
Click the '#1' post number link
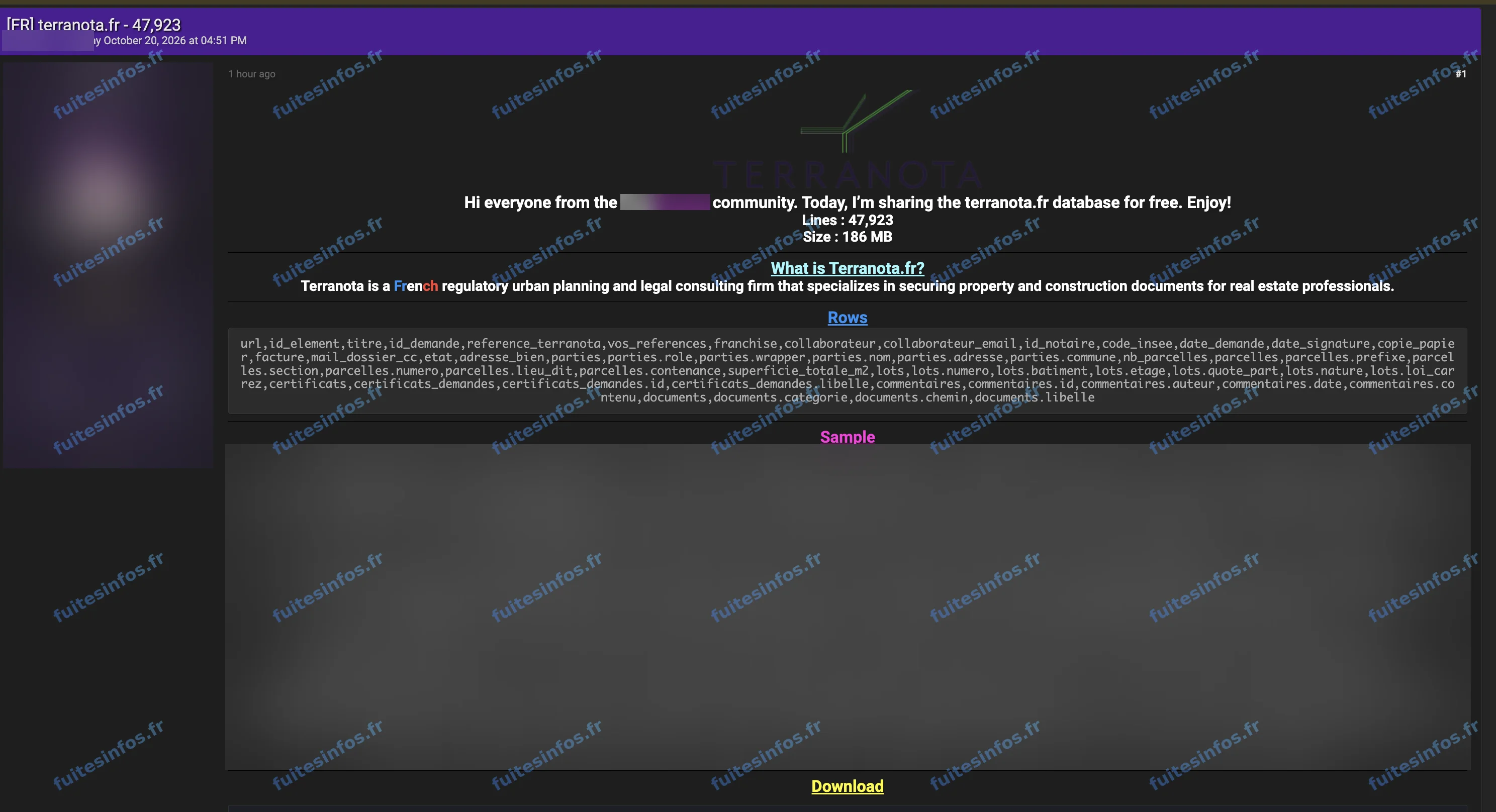tap(1461, 74)
